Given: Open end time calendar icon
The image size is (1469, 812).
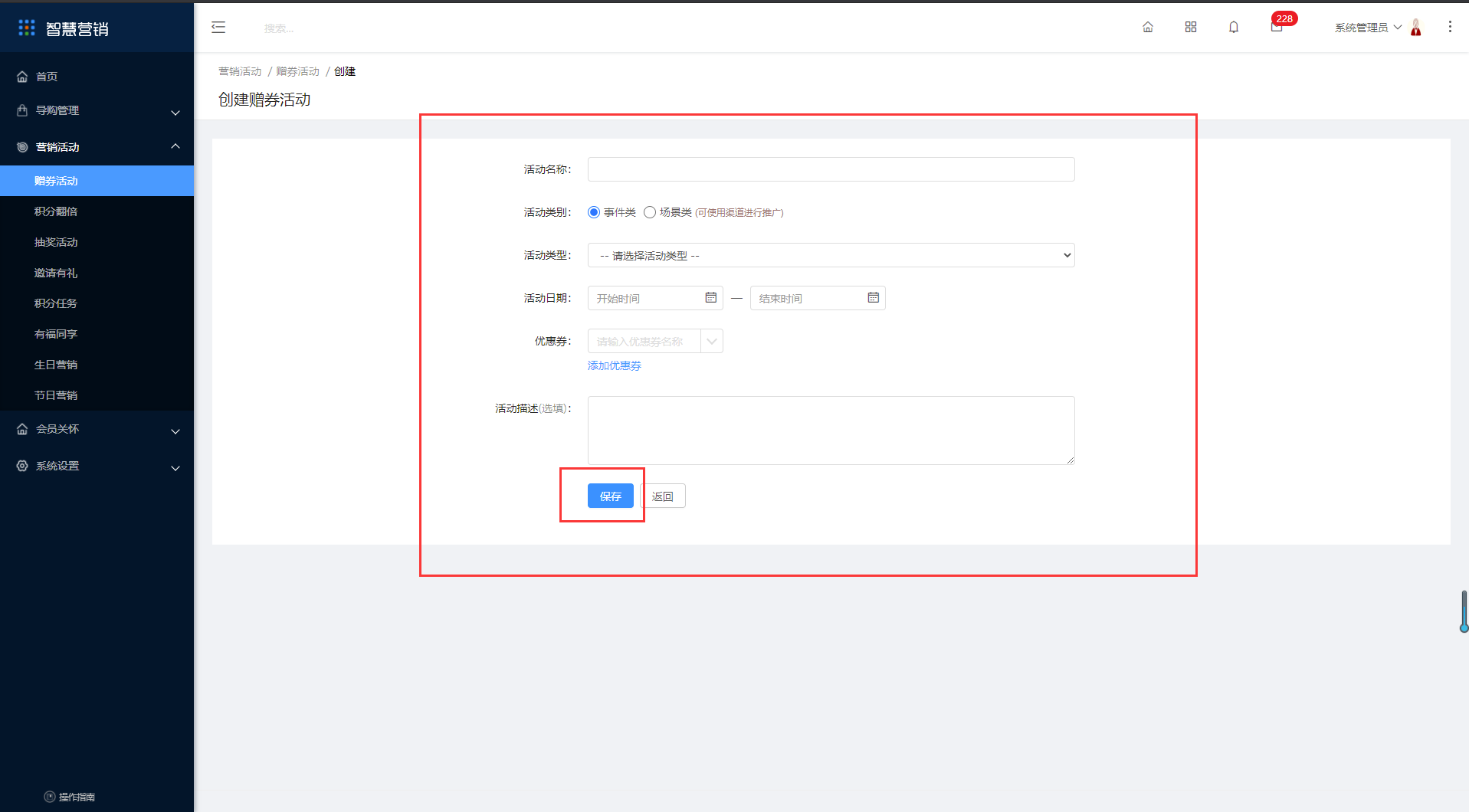Looking at the screenshot, I should pos(874,297).
